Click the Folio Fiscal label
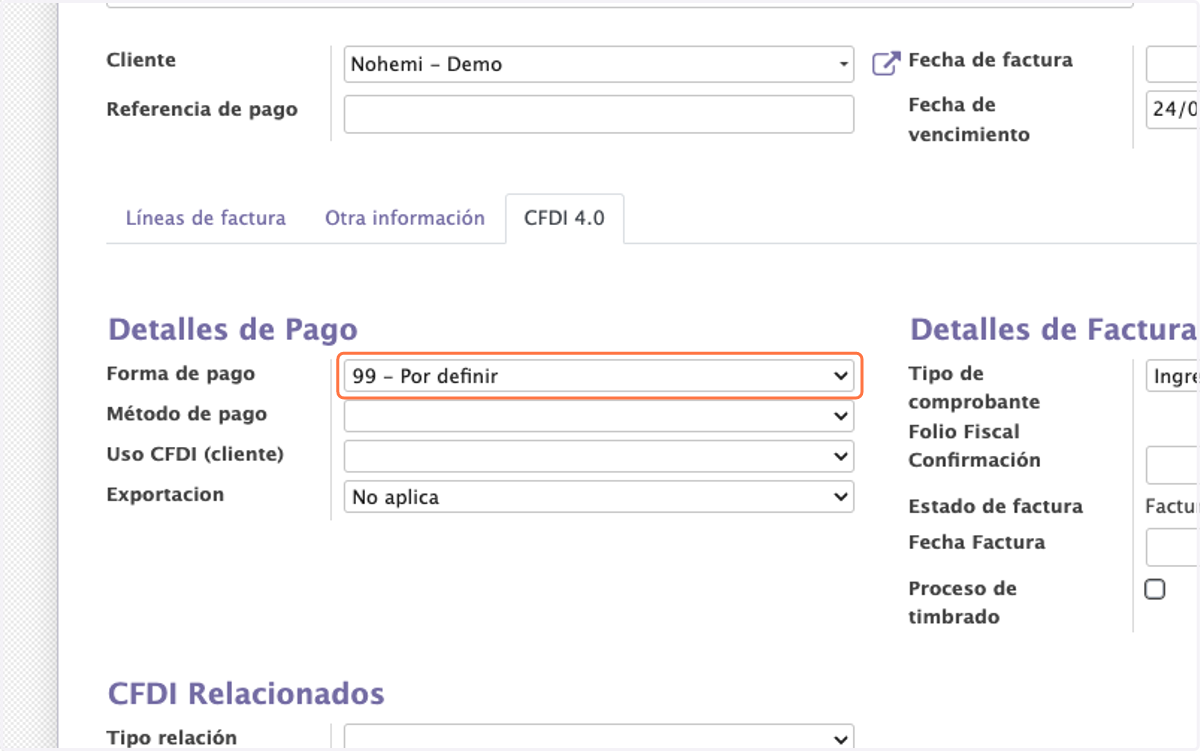 pyautogui.click(x=964, y=432)
